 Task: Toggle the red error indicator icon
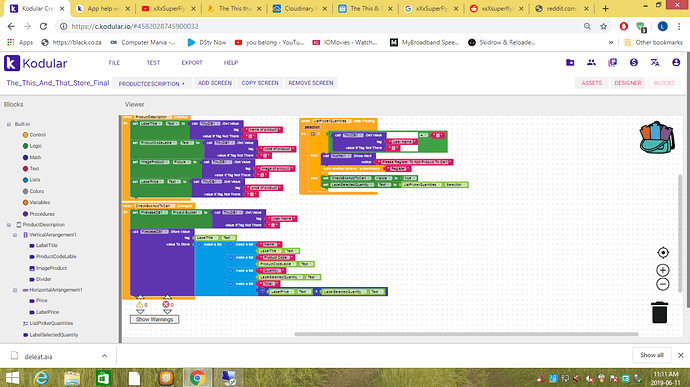(166, 305)
